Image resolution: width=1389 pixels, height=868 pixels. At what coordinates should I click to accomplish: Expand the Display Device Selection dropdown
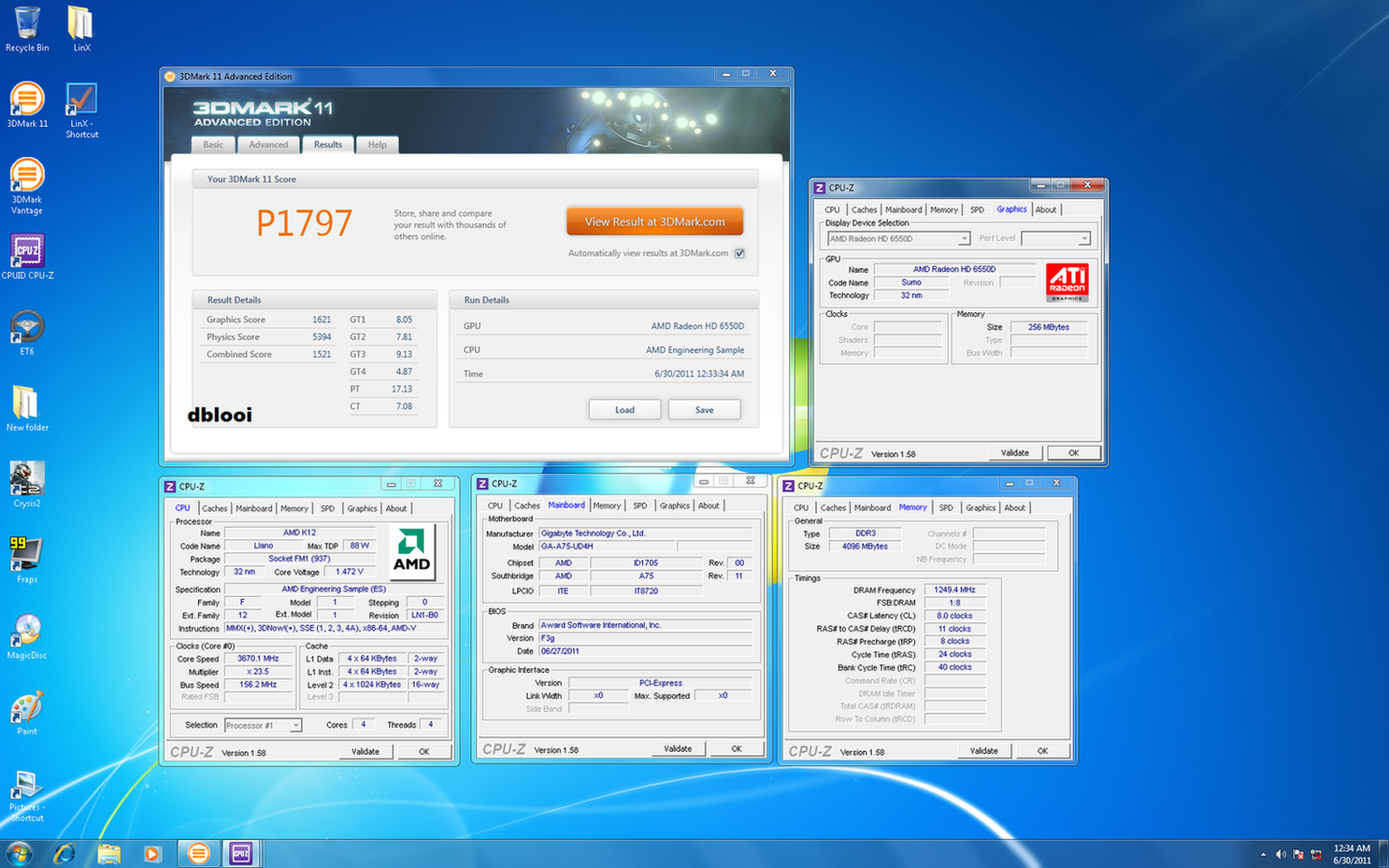pyautogui.click(x=963, y=239)
